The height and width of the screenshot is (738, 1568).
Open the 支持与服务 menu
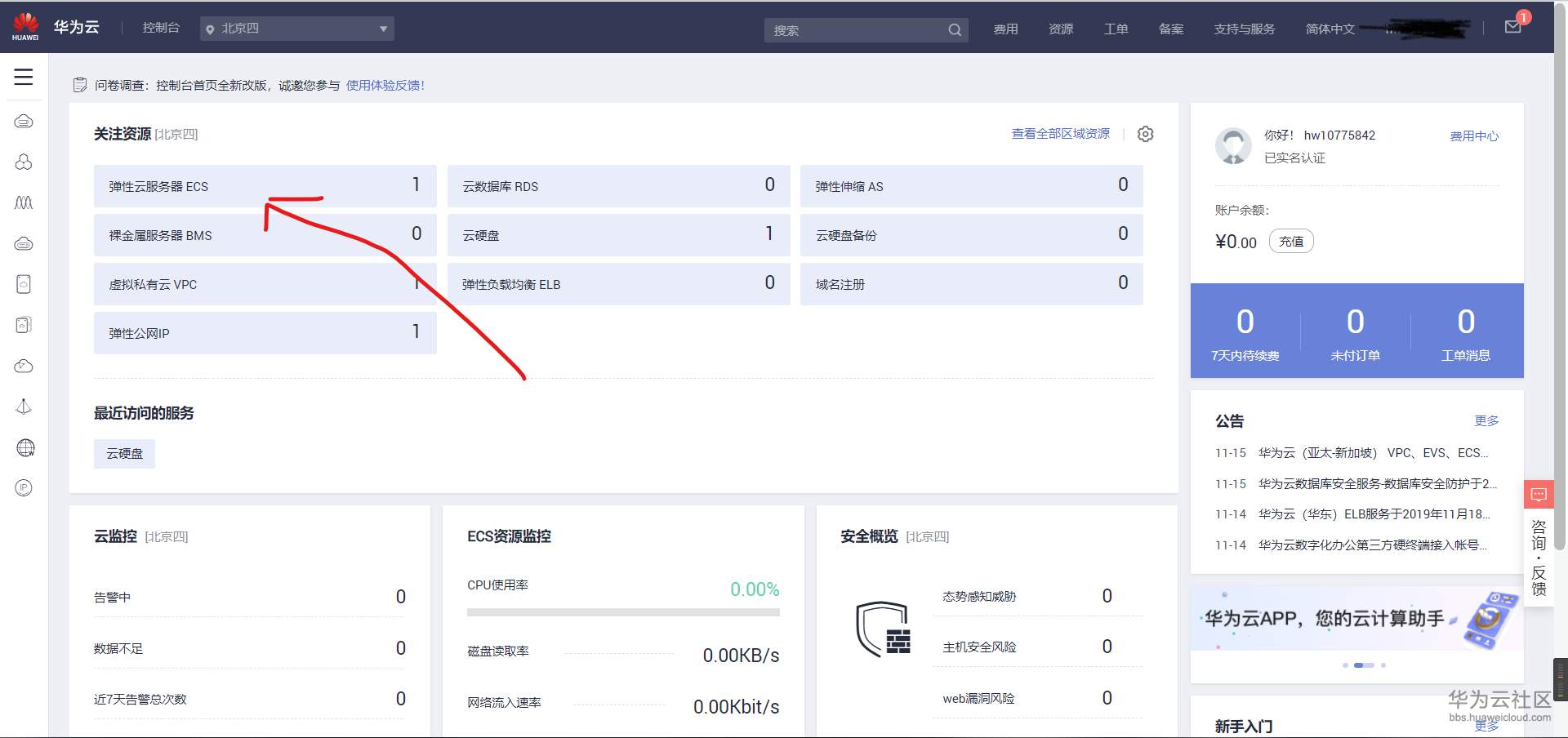click(1244, 29)
